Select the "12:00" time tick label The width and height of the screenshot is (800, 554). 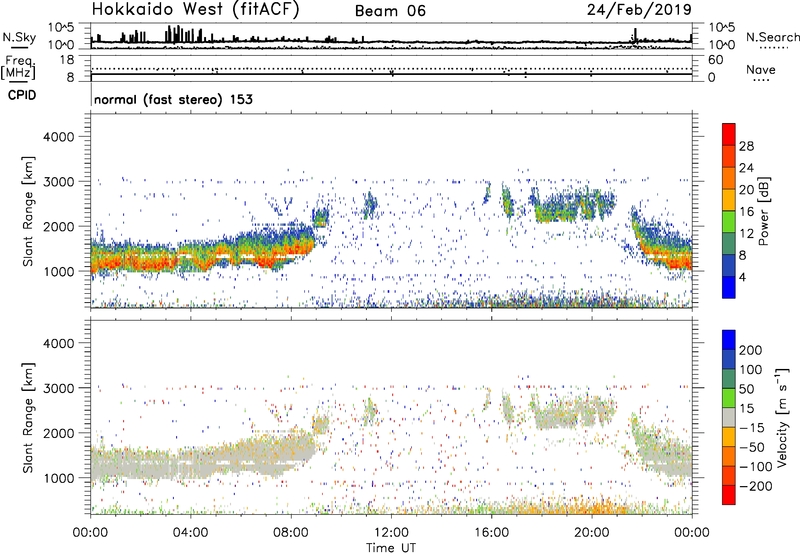coord(391,533)
